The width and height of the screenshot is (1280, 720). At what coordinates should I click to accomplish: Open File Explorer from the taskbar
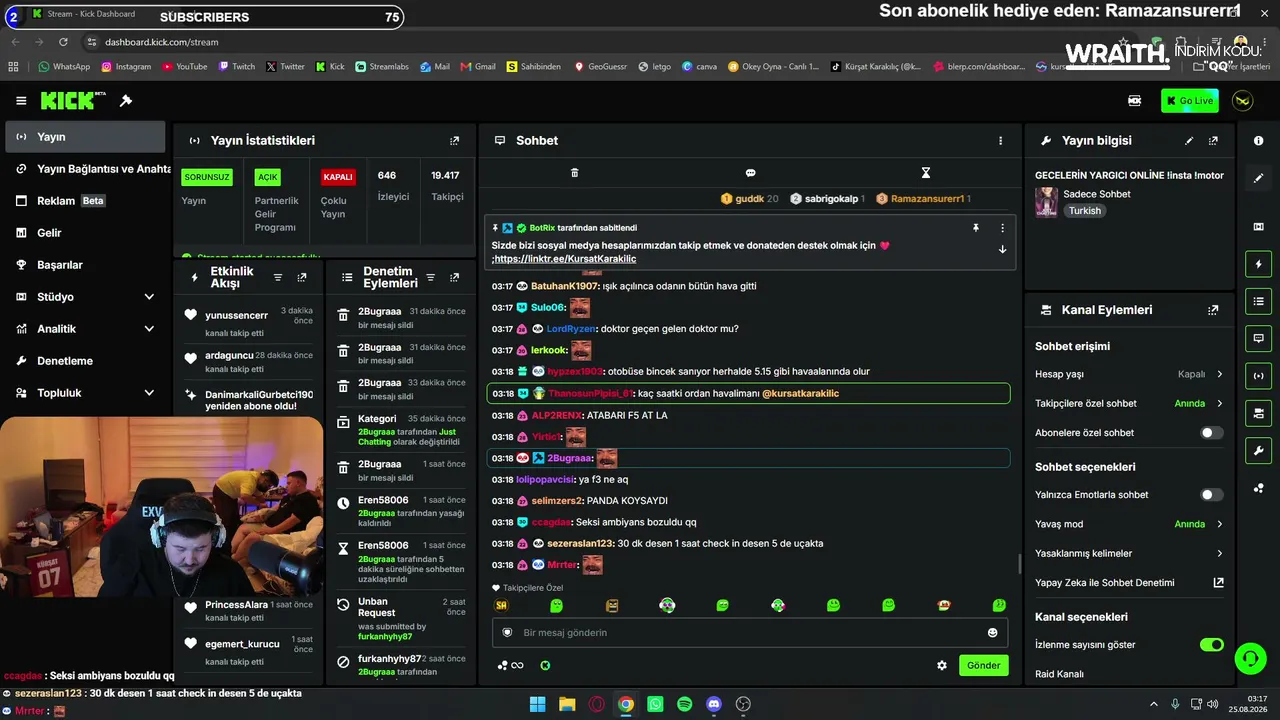tap(567, 704)
